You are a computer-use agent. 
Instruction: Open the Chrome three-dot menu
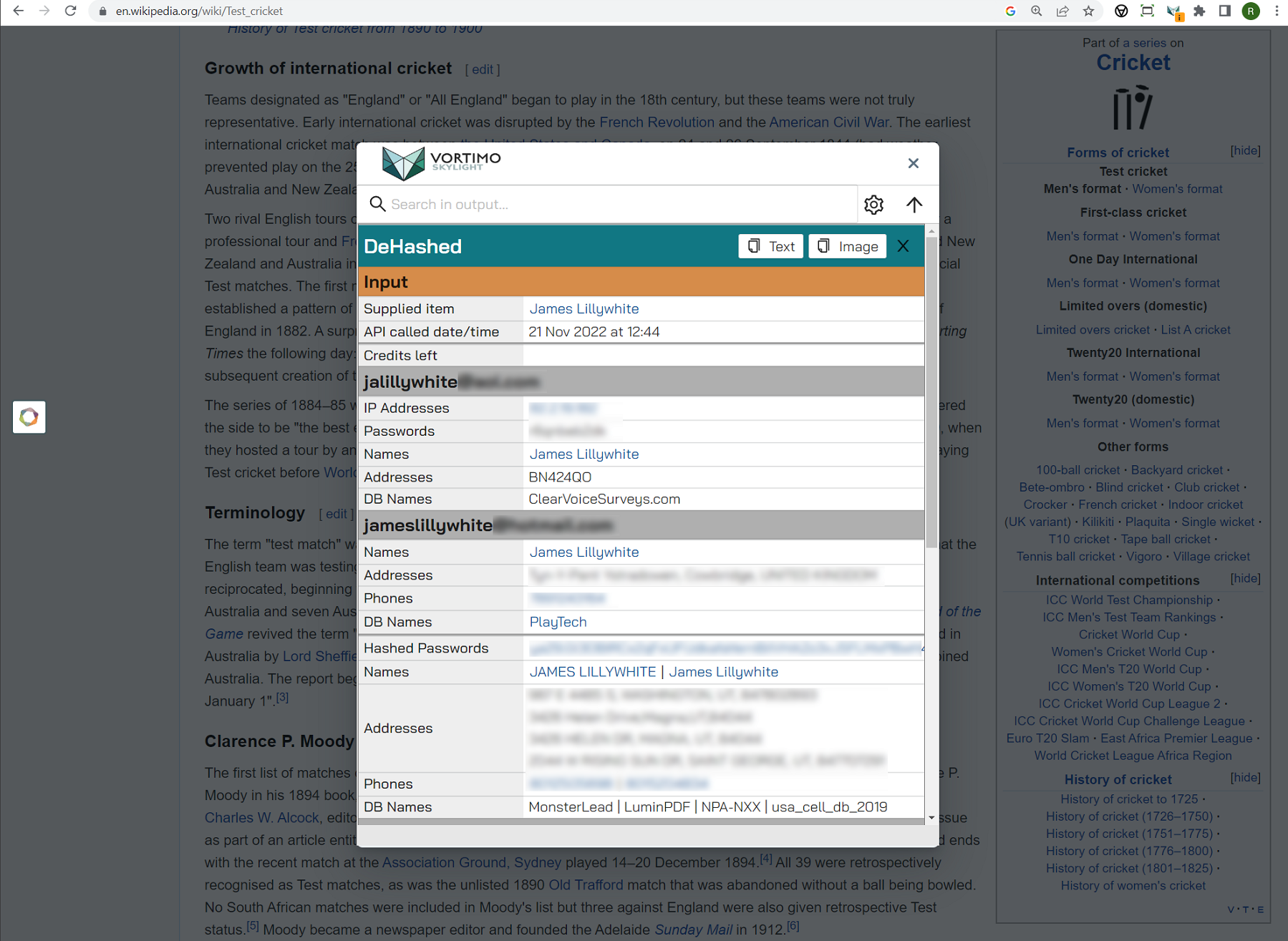click(x=1277, y=11)
